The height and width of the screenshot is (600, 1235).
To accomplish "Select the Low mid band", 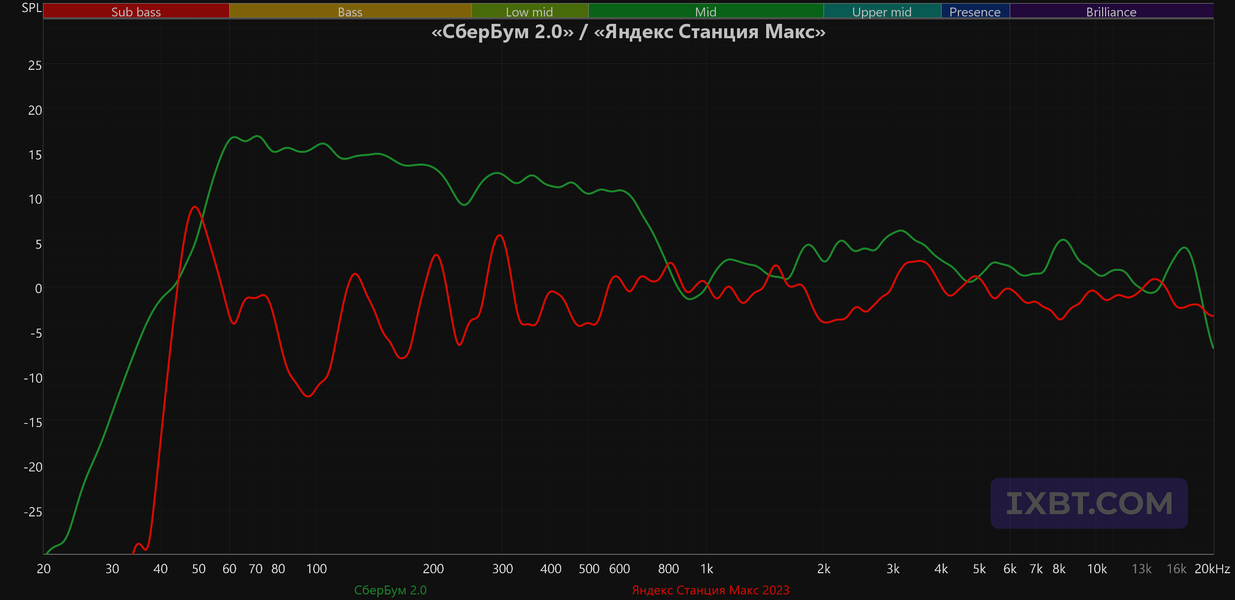I will (x=530, y=12).
